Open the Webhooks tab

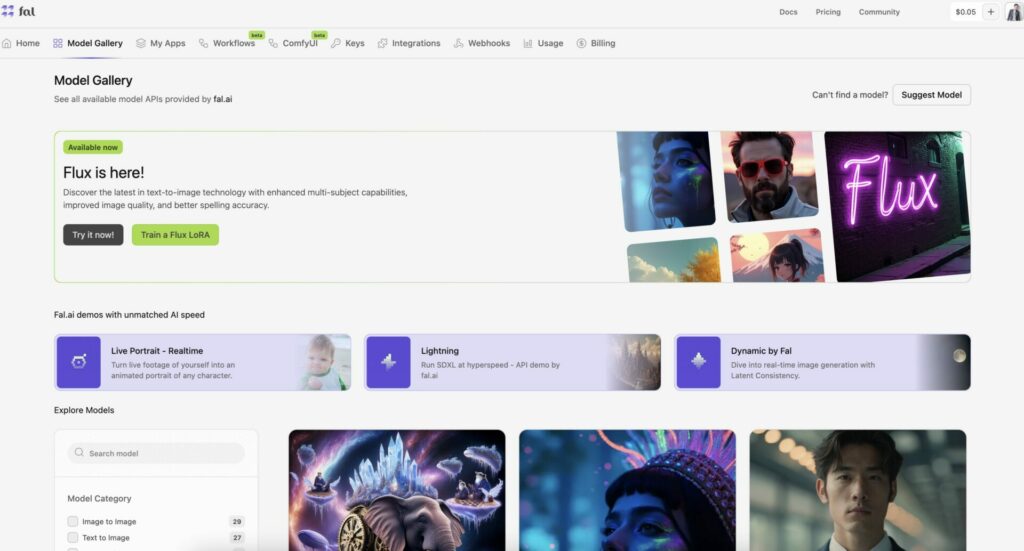pyautogui.click(x=482, y=43)
